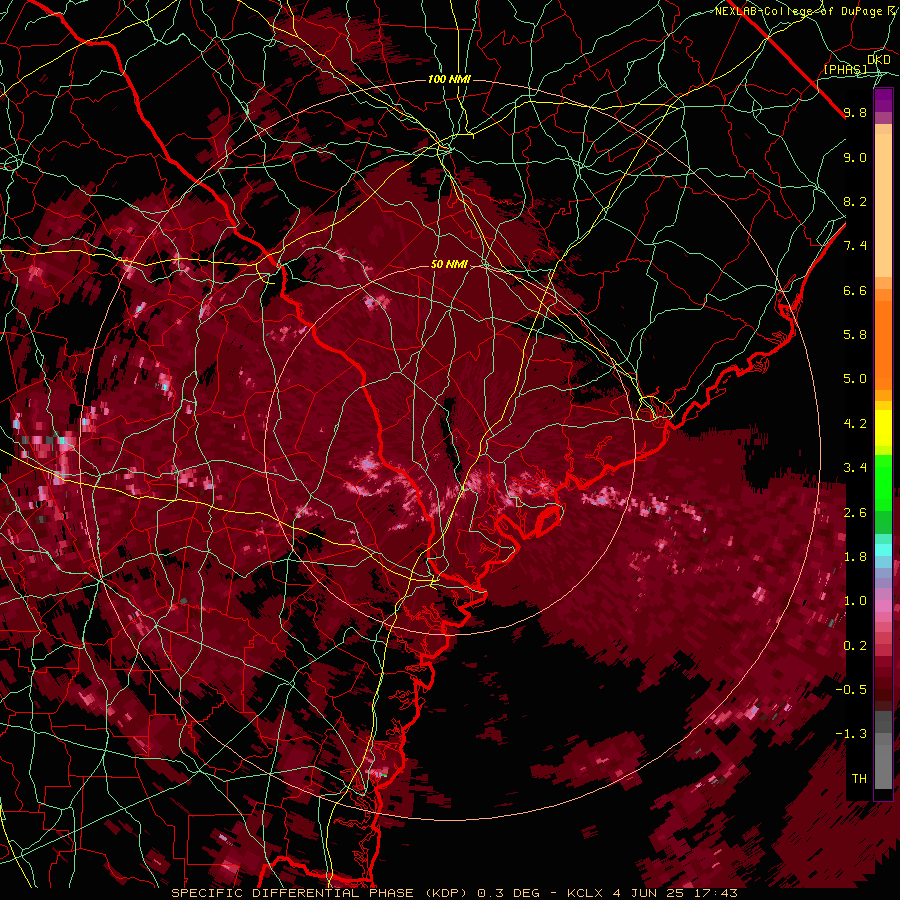900x900 pixels.
Task: Click the 1.0 value on color scale
Action: (855, 602)
